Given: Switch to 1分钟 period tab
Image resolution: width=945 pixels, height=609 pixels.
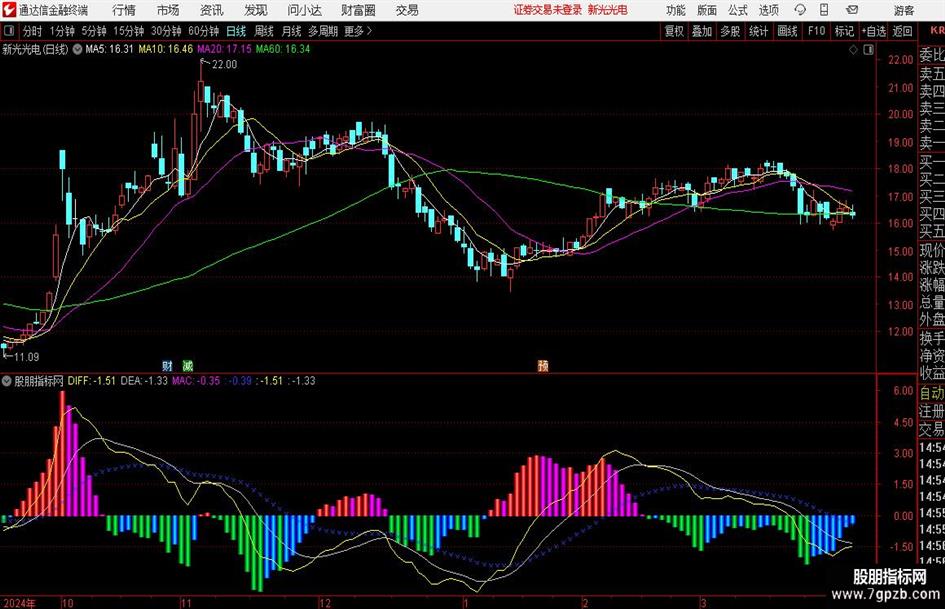Looking at the screenshot, I should pyautogui.click(x=62, y=31).
